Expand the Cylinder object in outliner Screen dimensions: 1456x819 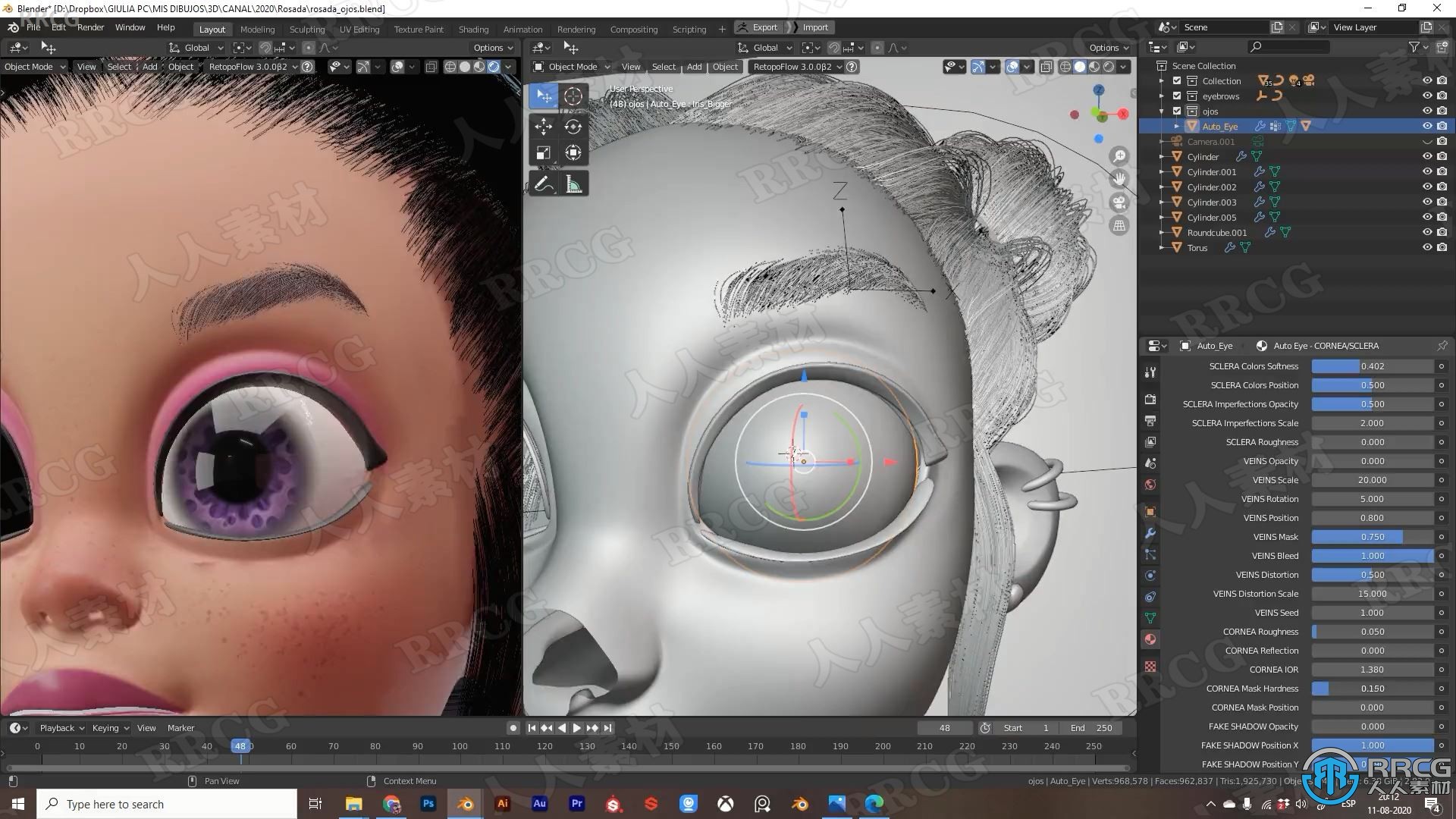1161,157
